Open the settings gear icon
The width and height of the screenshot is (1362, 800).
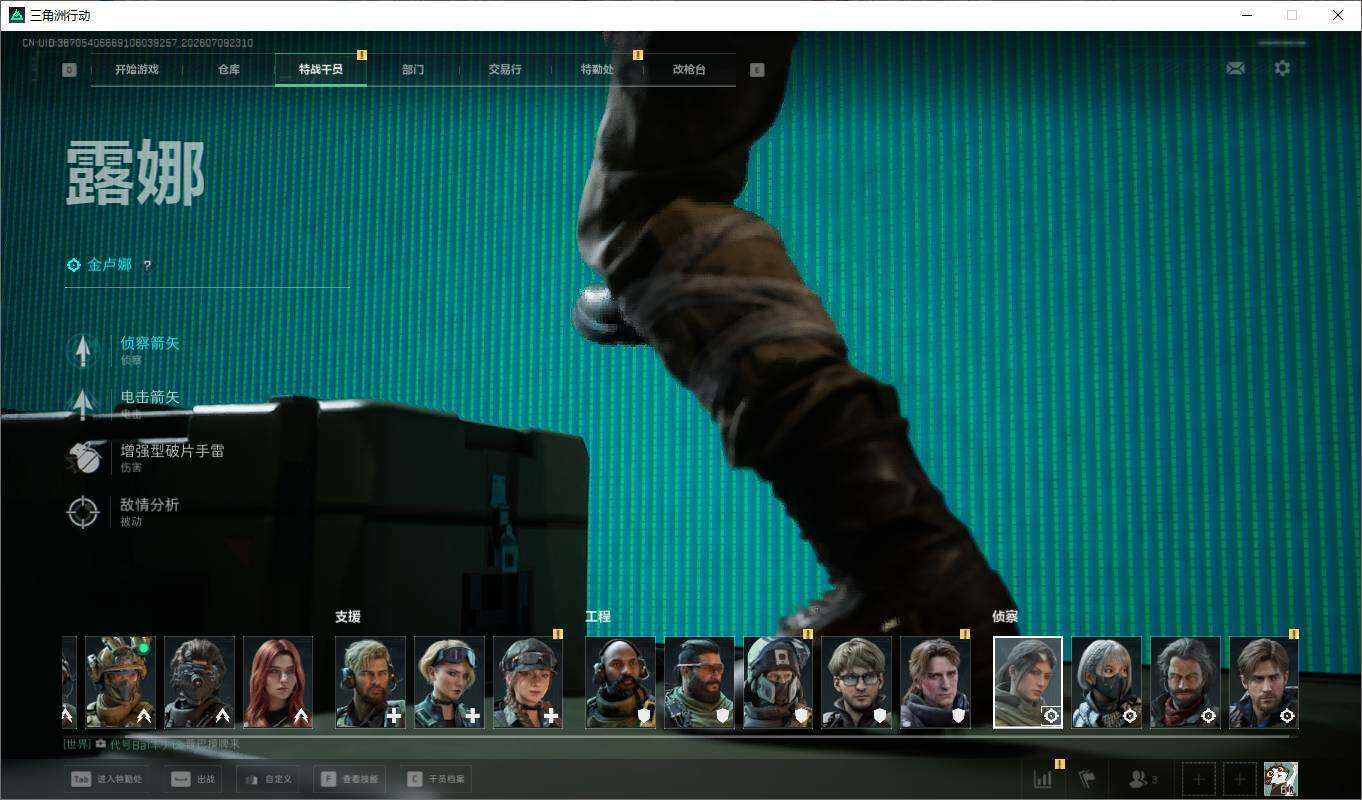click(x=1282, y=68)
